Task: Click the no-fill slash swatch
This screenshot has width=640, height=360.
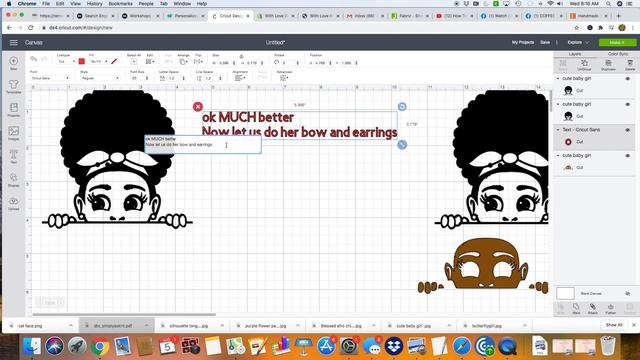Action: tap(114, 62)
